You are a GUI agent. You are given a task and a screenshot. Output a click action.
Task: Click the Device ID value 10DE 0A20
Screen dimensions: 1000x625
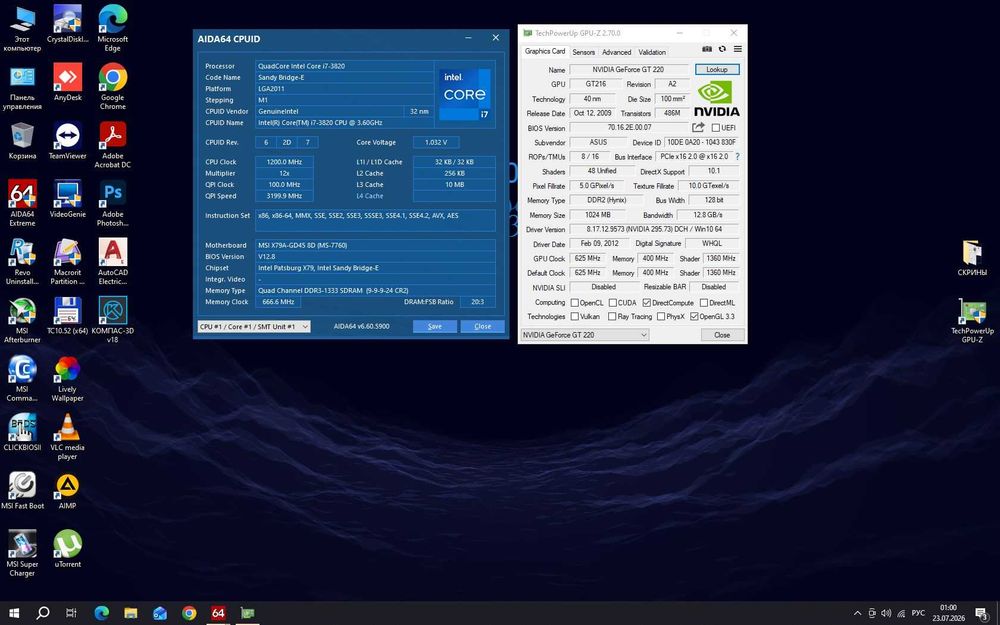pos(702,143)
